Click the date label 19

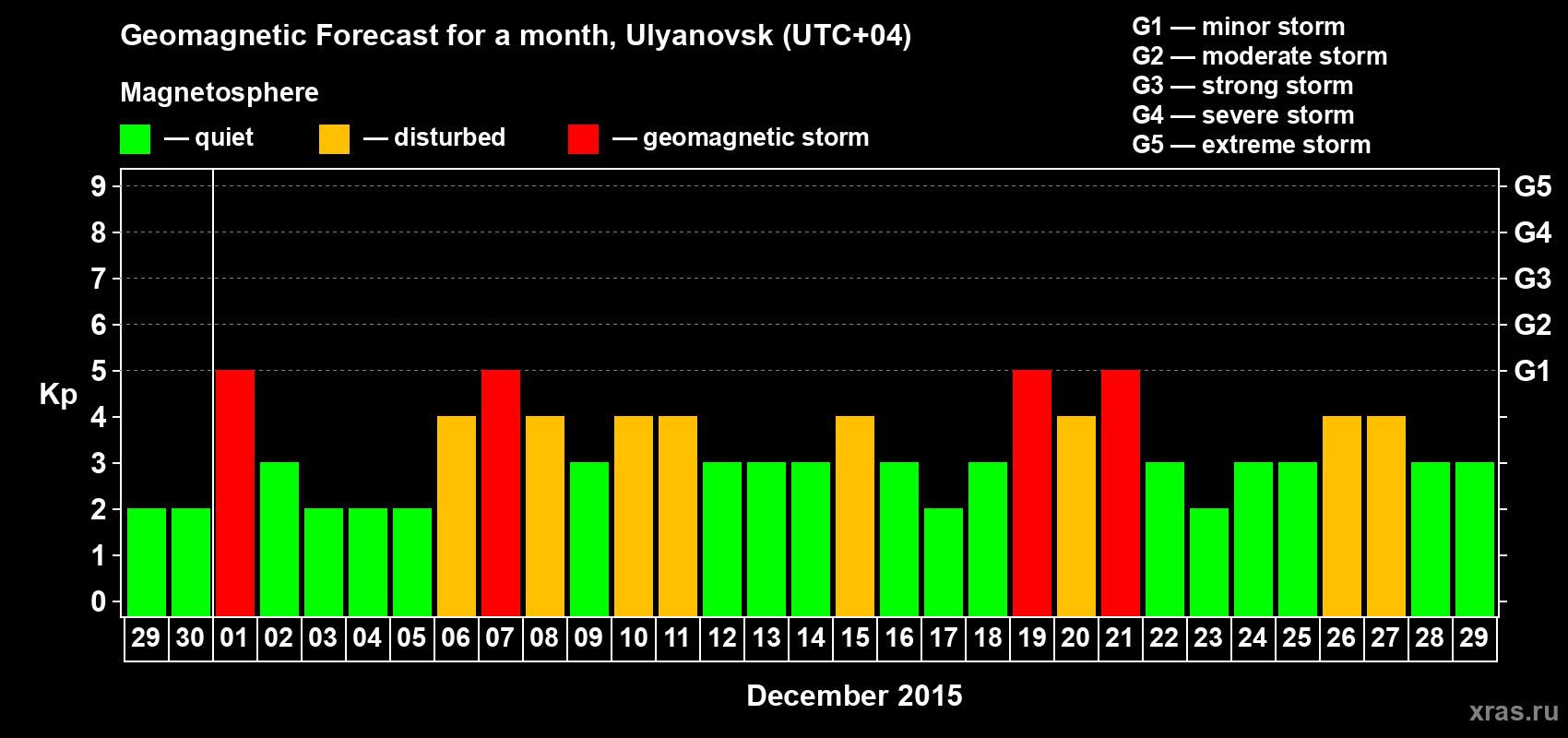click(1031, 637)
